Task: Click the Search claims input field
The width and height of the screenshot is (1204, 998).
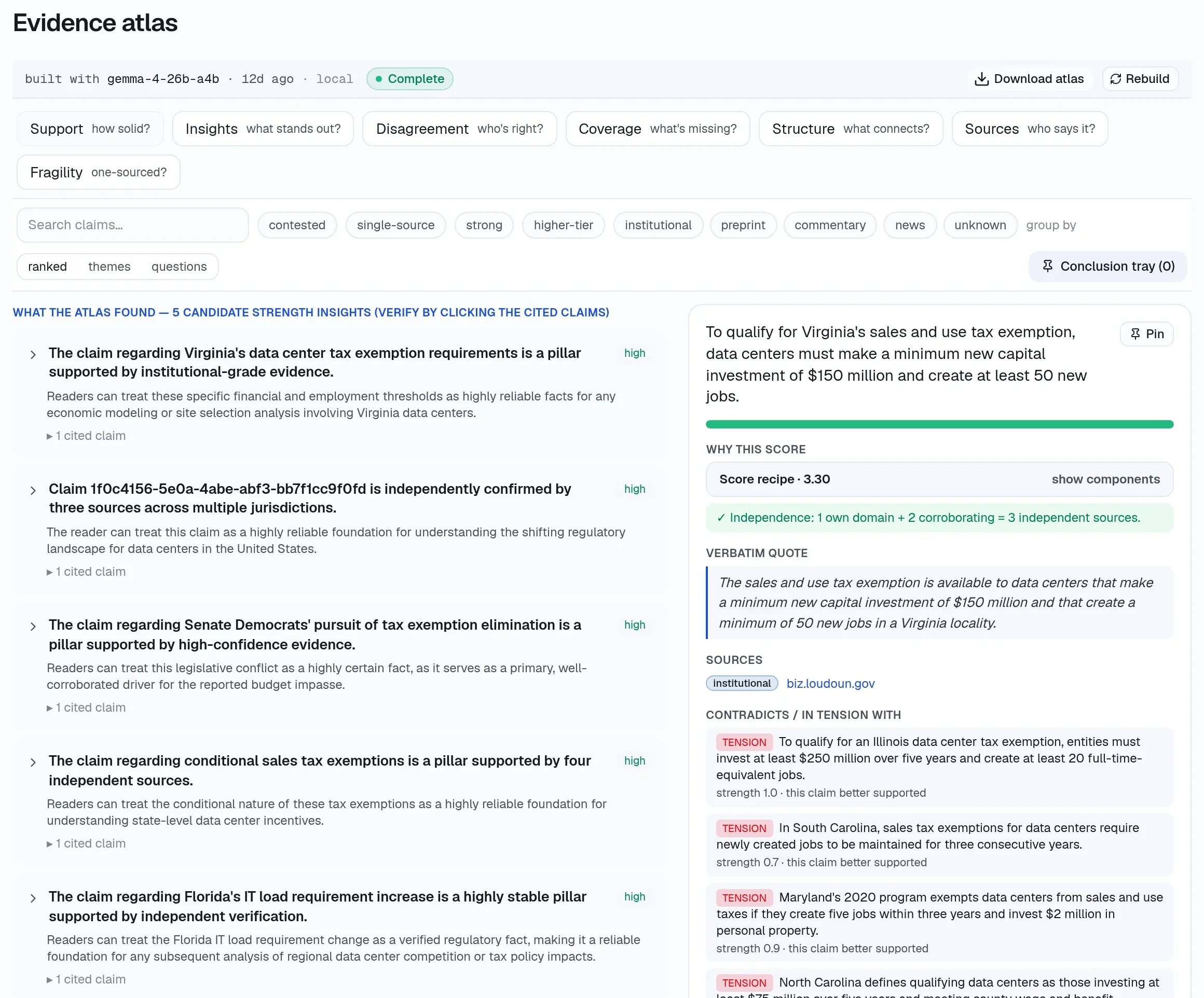Action: pyautogui.click(x=133, y=225)
